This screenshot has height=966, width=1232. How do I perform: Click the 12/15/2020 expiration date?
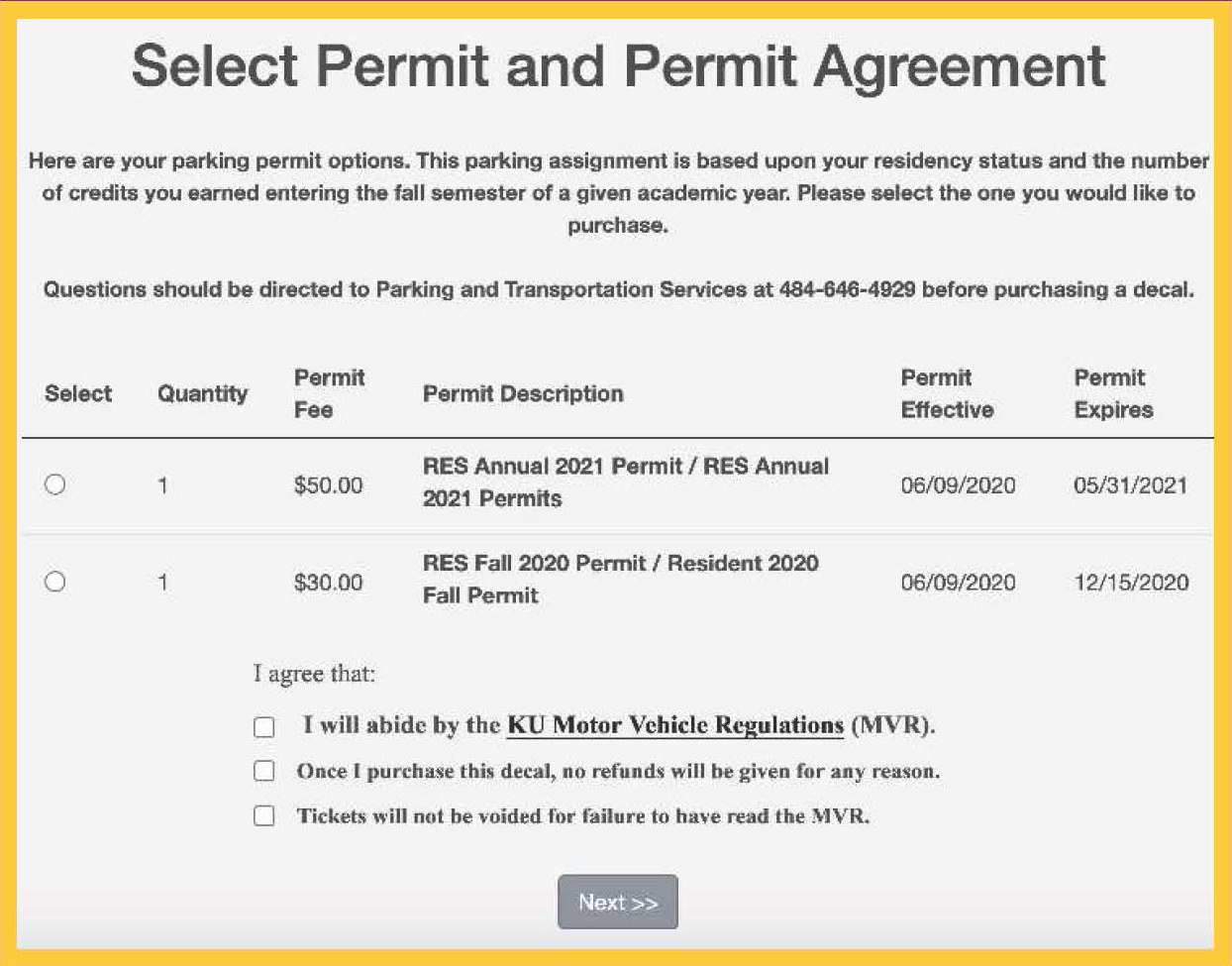click(x=1131, y=583)
